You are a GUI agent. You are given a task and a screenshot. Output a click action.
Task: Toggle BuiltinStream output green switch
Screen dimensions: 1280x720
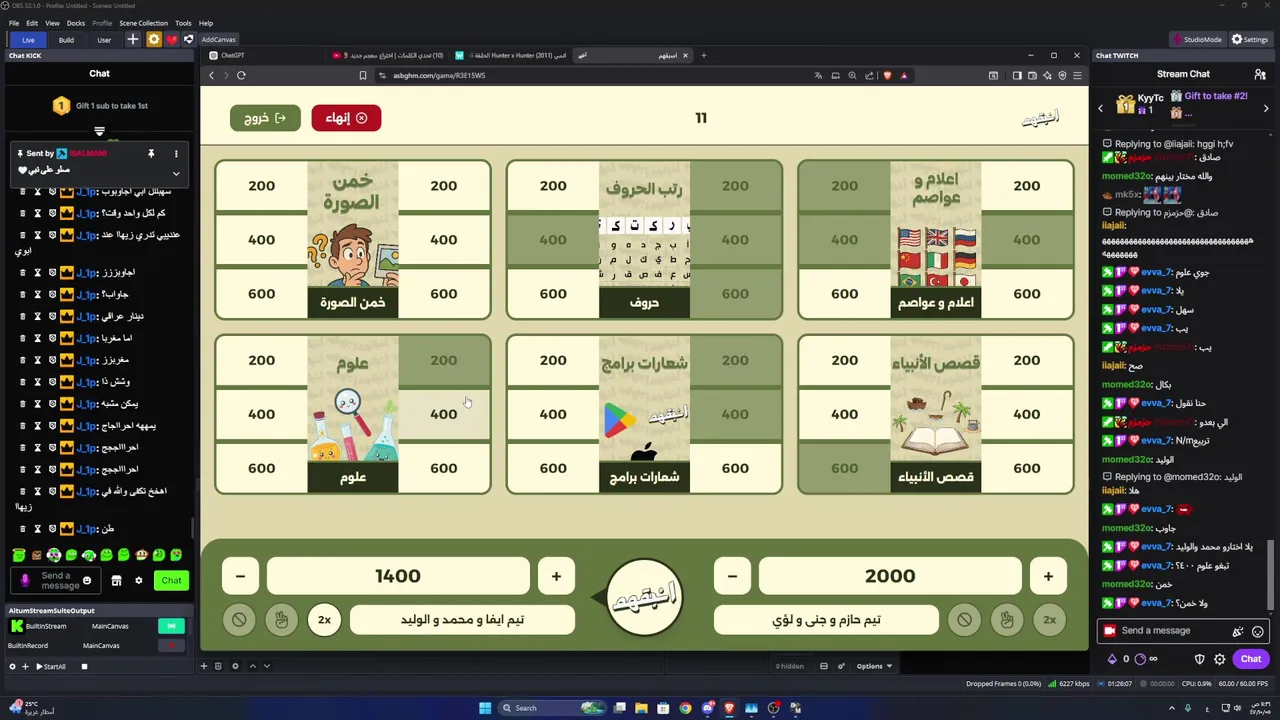click(x=171, y=626)
